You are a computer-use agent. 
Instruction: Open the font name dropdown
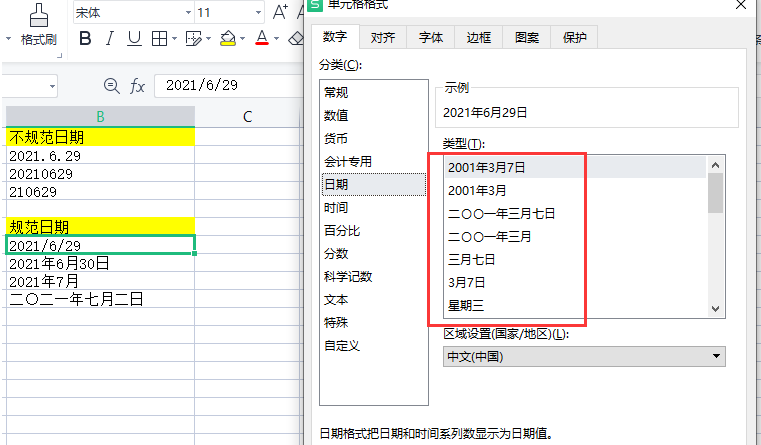pos(188,13)
